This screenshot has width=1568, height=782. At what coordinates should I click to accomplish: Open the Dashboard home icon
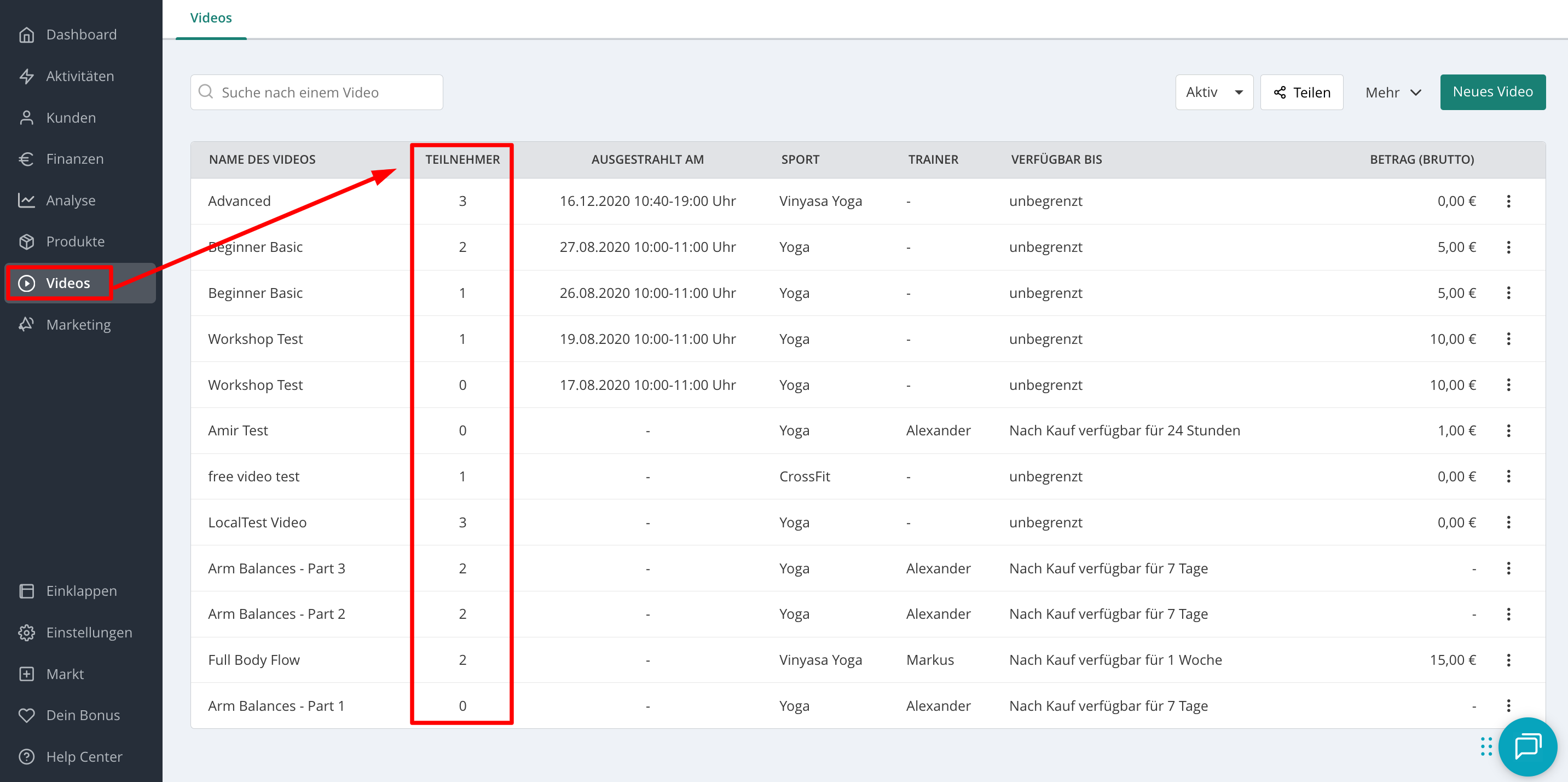coord(26,34)
